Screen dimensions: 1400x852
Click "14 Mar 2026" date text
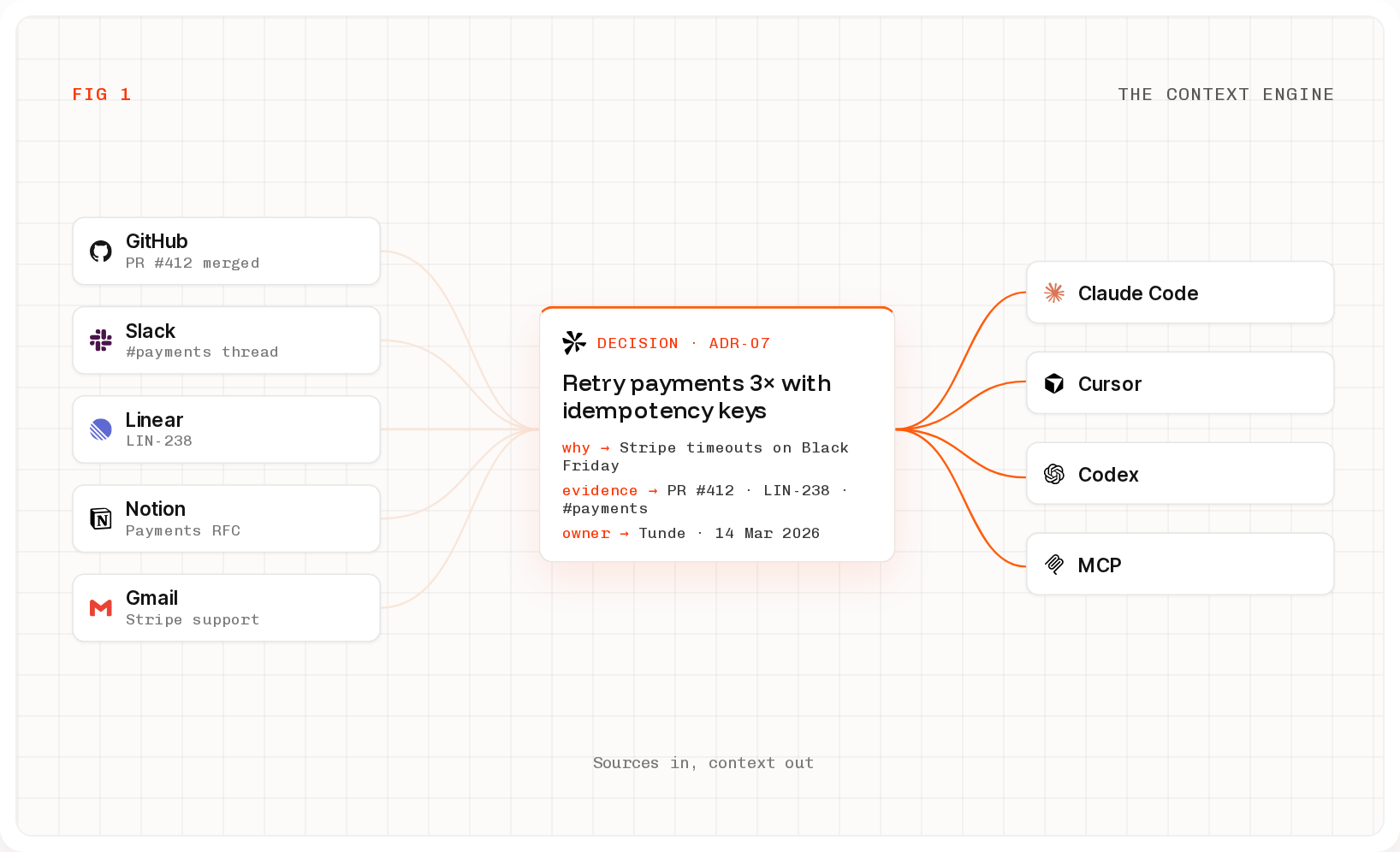pos(768,534)
